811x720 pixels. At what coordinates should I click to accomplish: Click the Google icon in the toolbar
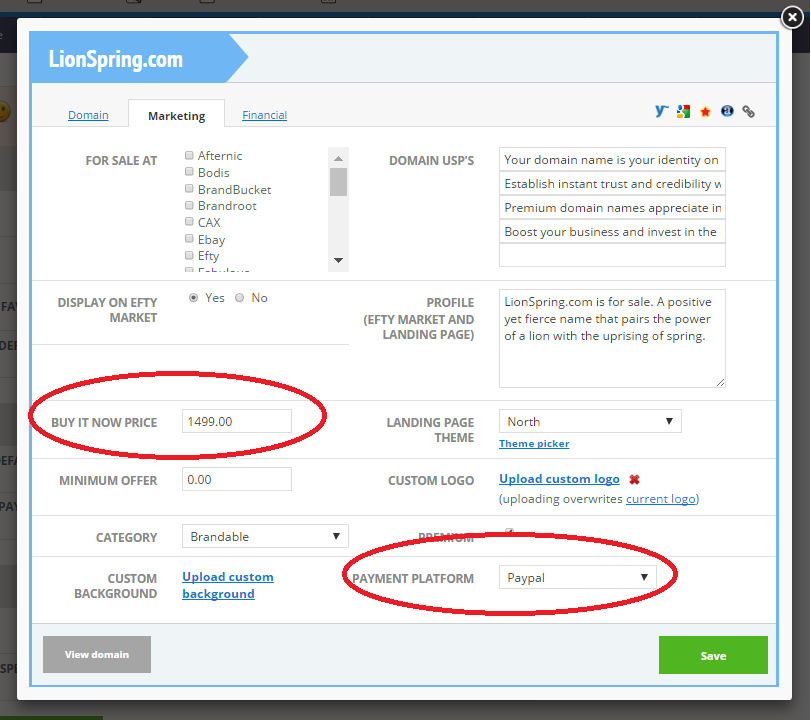(683, 111)
